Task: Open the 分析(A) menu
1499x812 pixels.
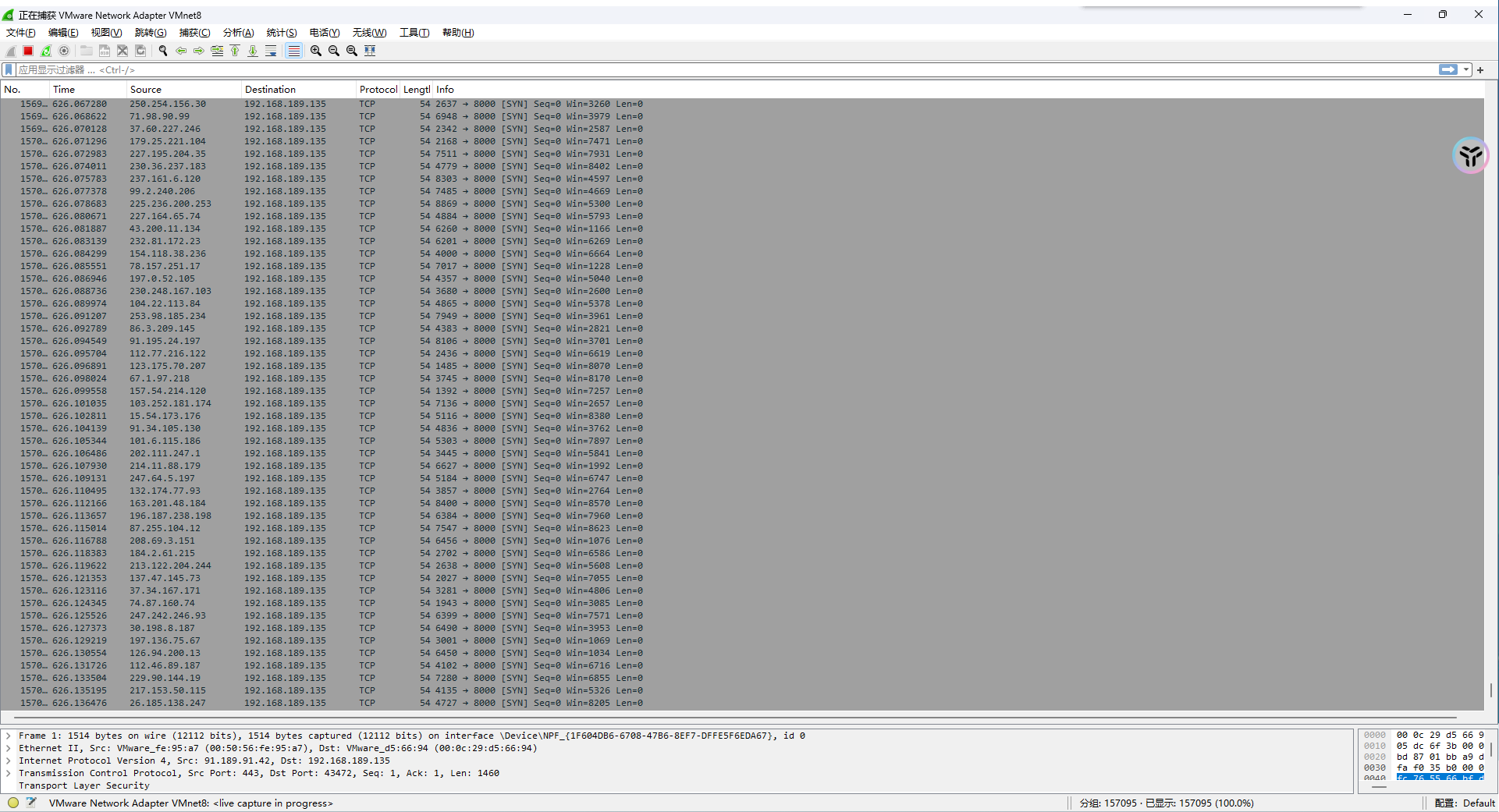Action: pos(238,33)
